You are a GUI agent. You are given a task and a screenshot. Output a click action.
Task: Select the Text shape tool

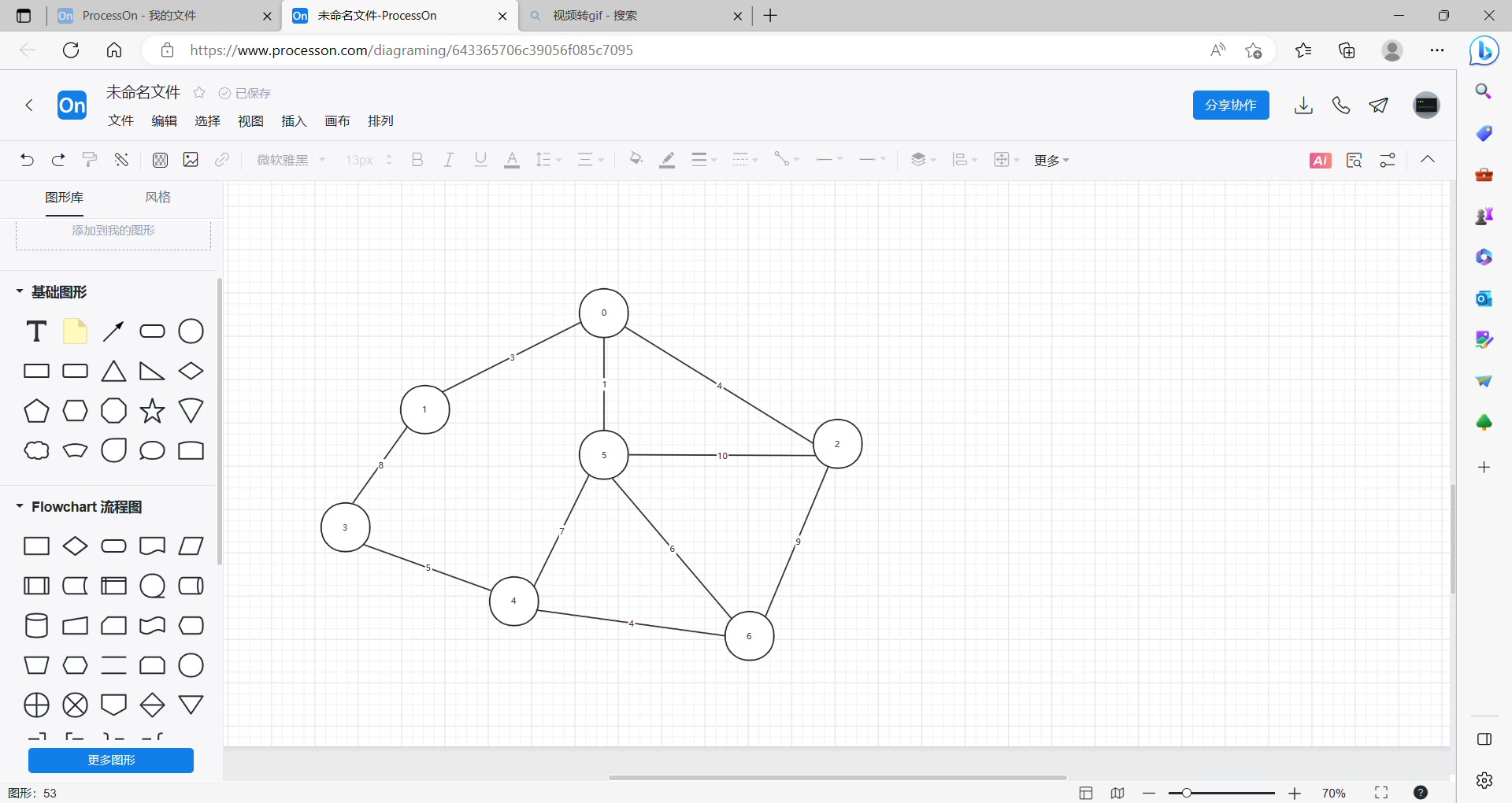pos(36,331)
